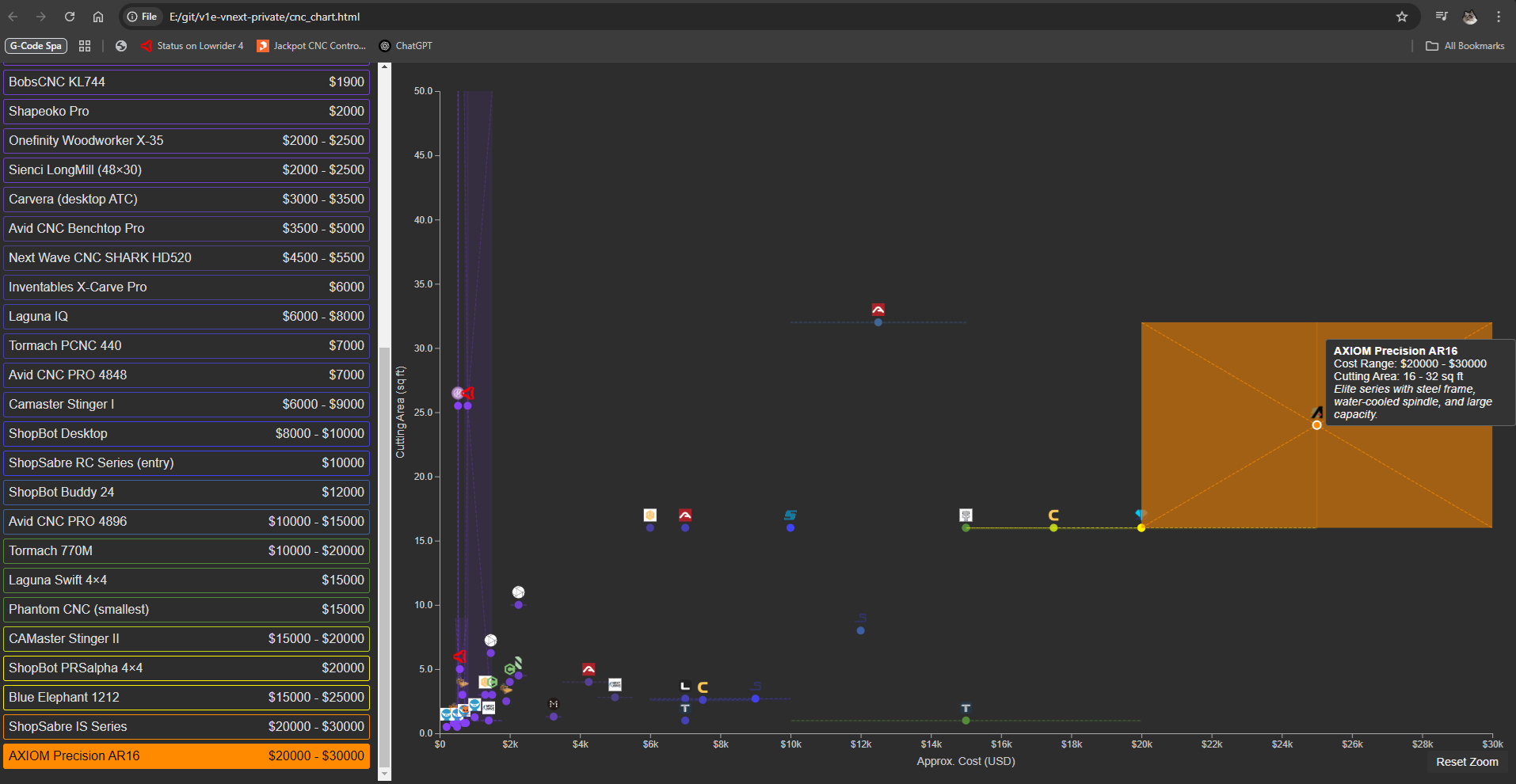
Task: Select Onefinity Woodworker X-35 row
Action: coord(186,140)
